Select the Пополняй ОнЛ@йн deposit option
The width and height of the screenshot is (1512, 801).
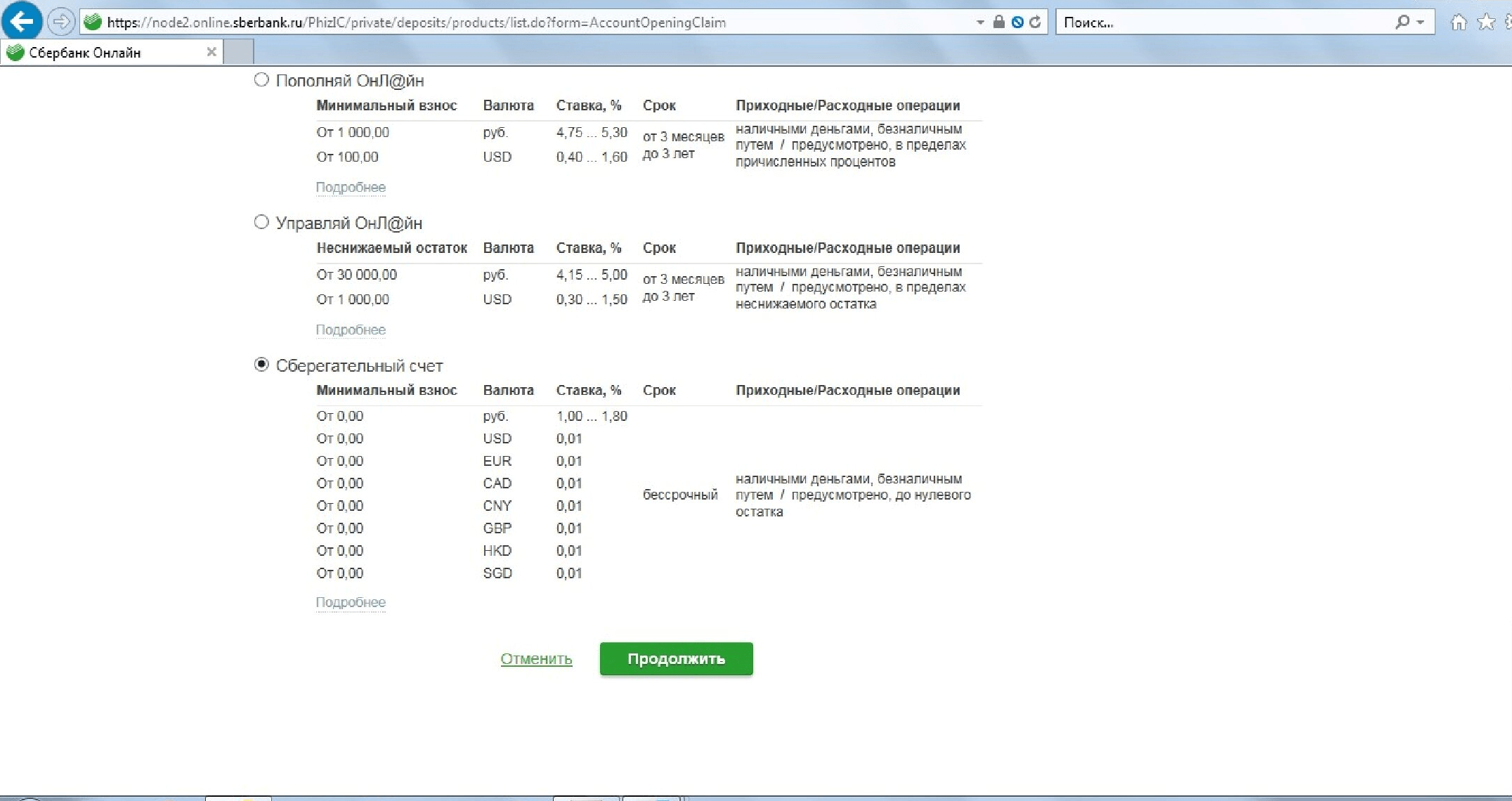coord(261,79)
